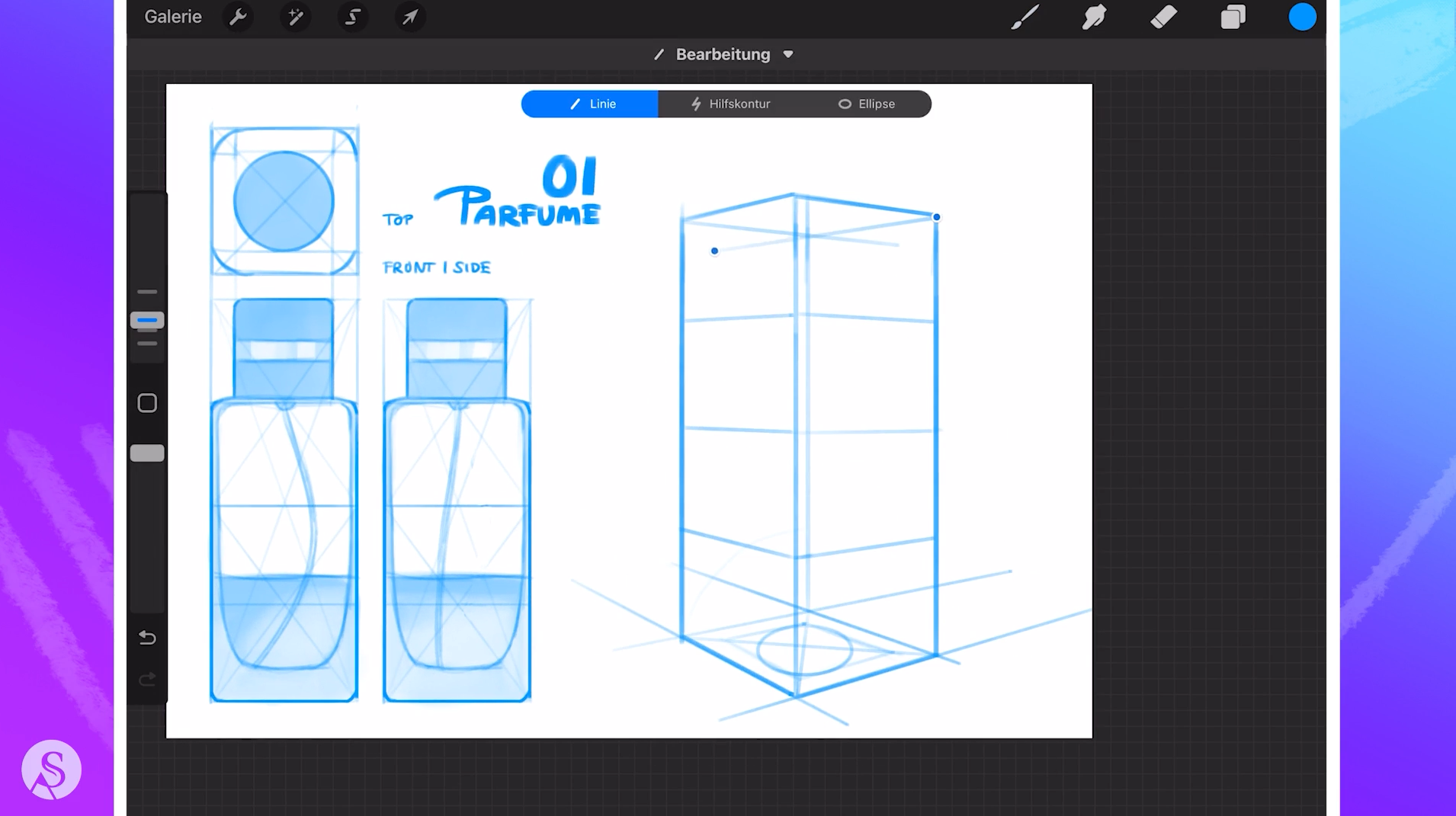Open the Actions wrench menu
1456x816 pixels.
(238, 17)
